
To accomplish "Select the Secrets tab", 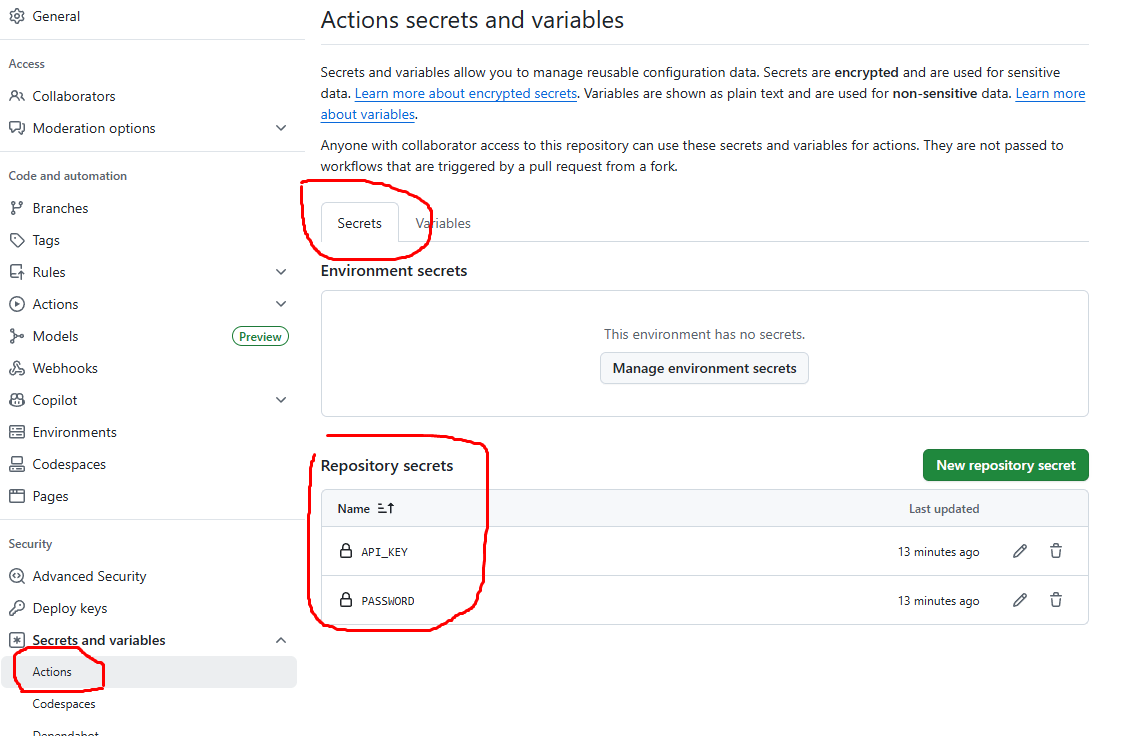I will tap(359, 222).
